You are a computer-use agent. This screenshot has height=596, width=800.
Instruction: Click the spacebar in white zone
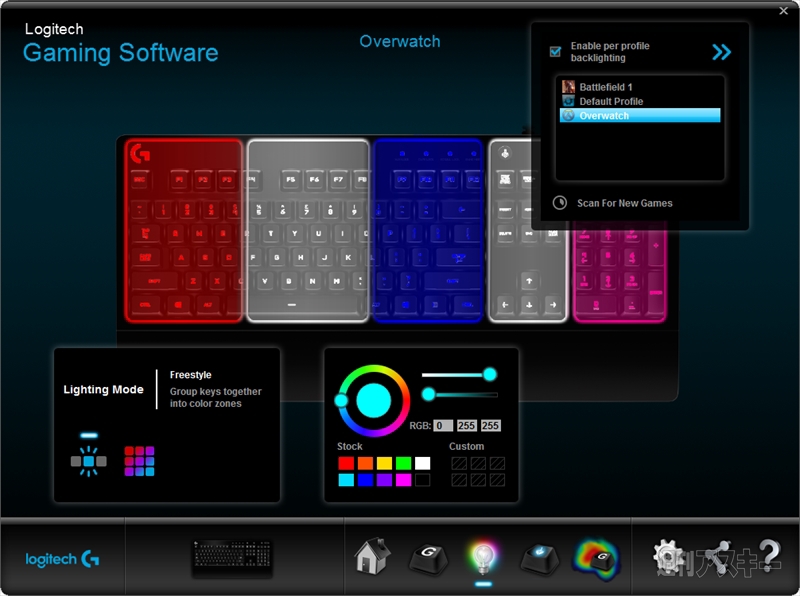[x=291, y=305]
